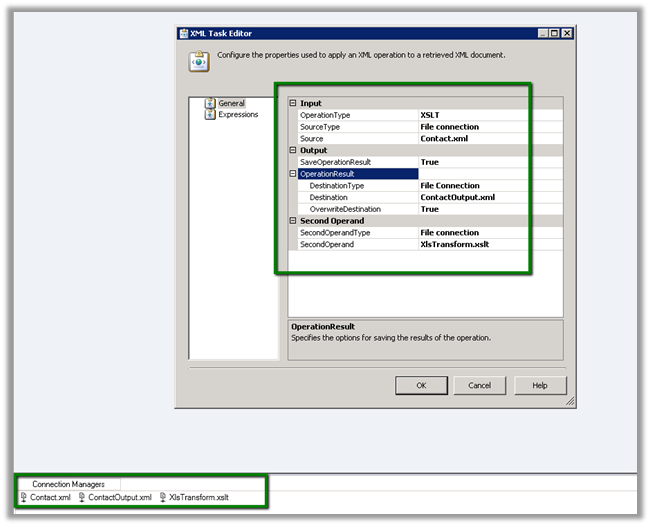Click the SecondOperand property label
Screen dimensions: 650x526
pyautogui.click(x=327, y=244)
